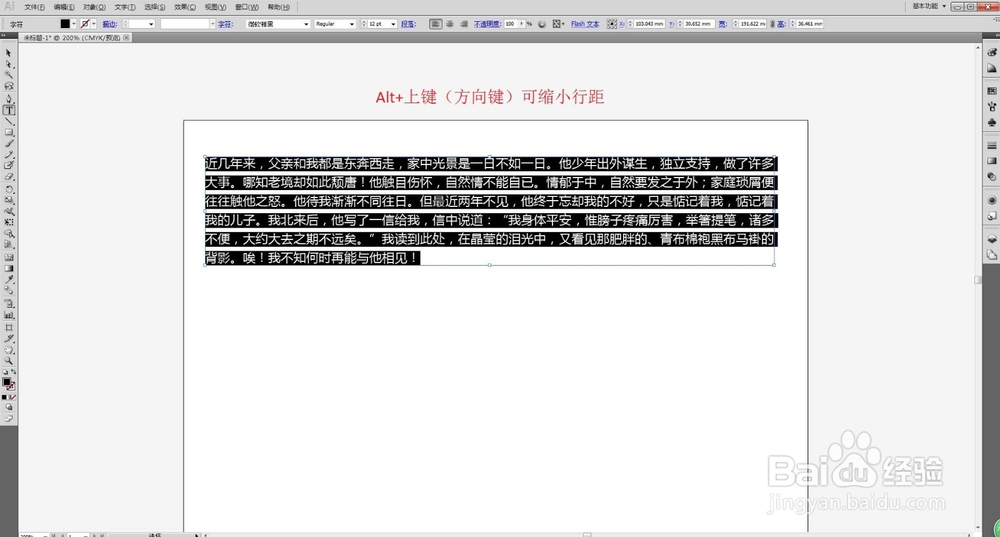Select the Rotate tool

click(x=8, y=189)
